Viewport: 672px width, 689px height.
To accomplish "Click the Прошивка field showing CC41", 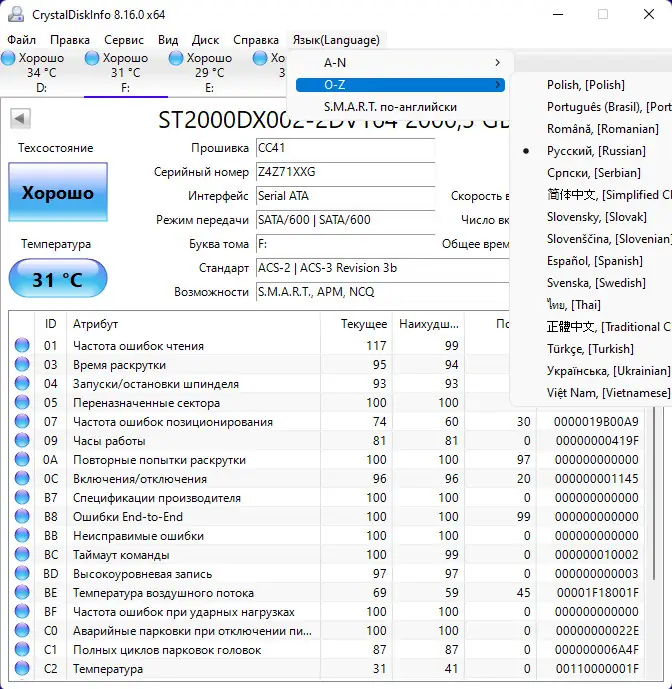I will [x=346, y=148].
